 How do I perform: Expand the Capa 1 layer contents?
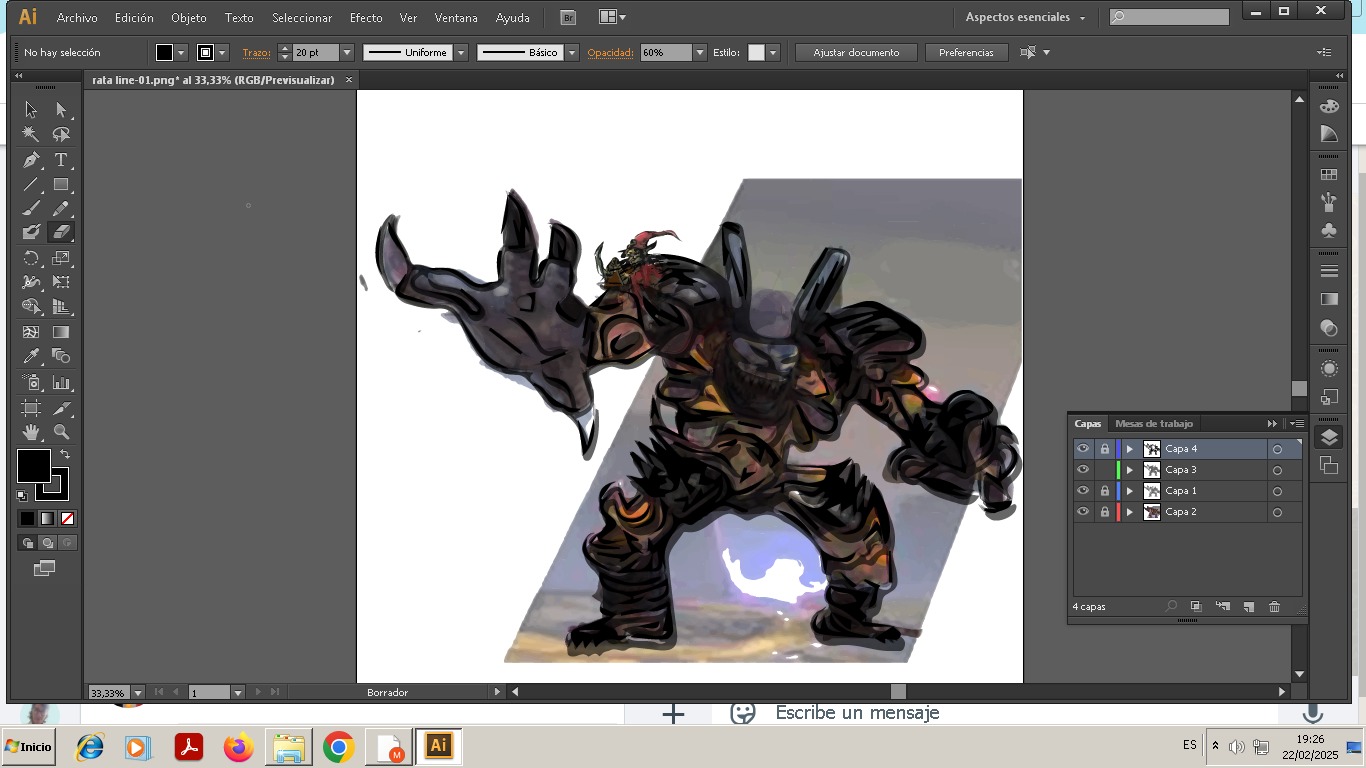click(1130, 491)
